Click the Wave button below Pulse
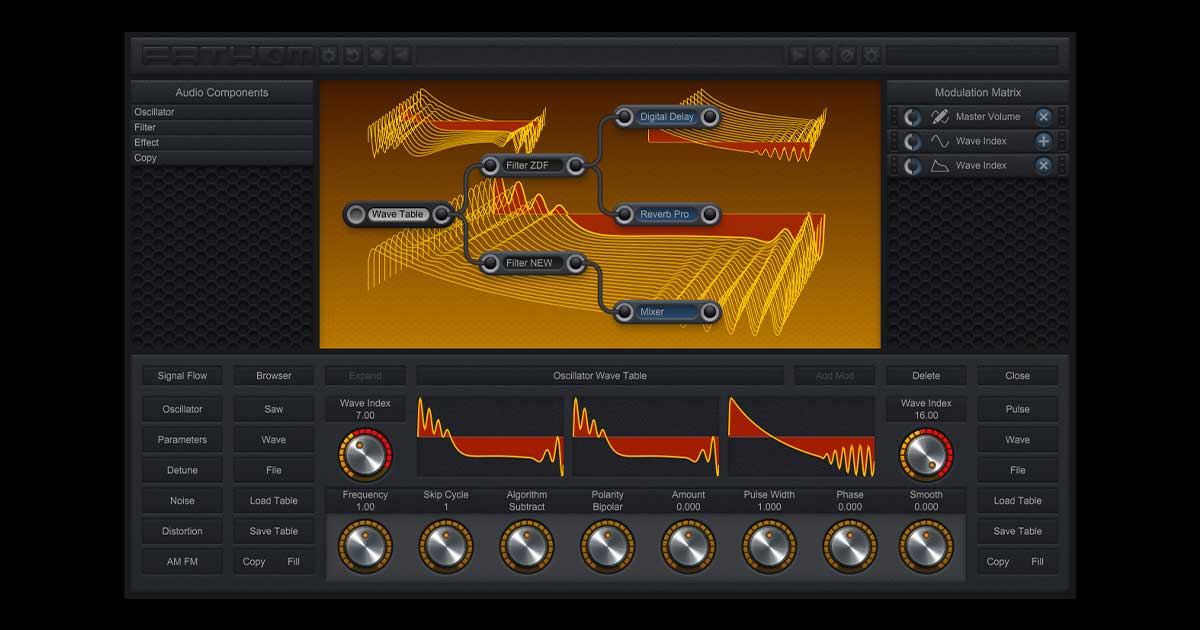The height and width of the screenshot is (630, 1200). [1018, 440]
